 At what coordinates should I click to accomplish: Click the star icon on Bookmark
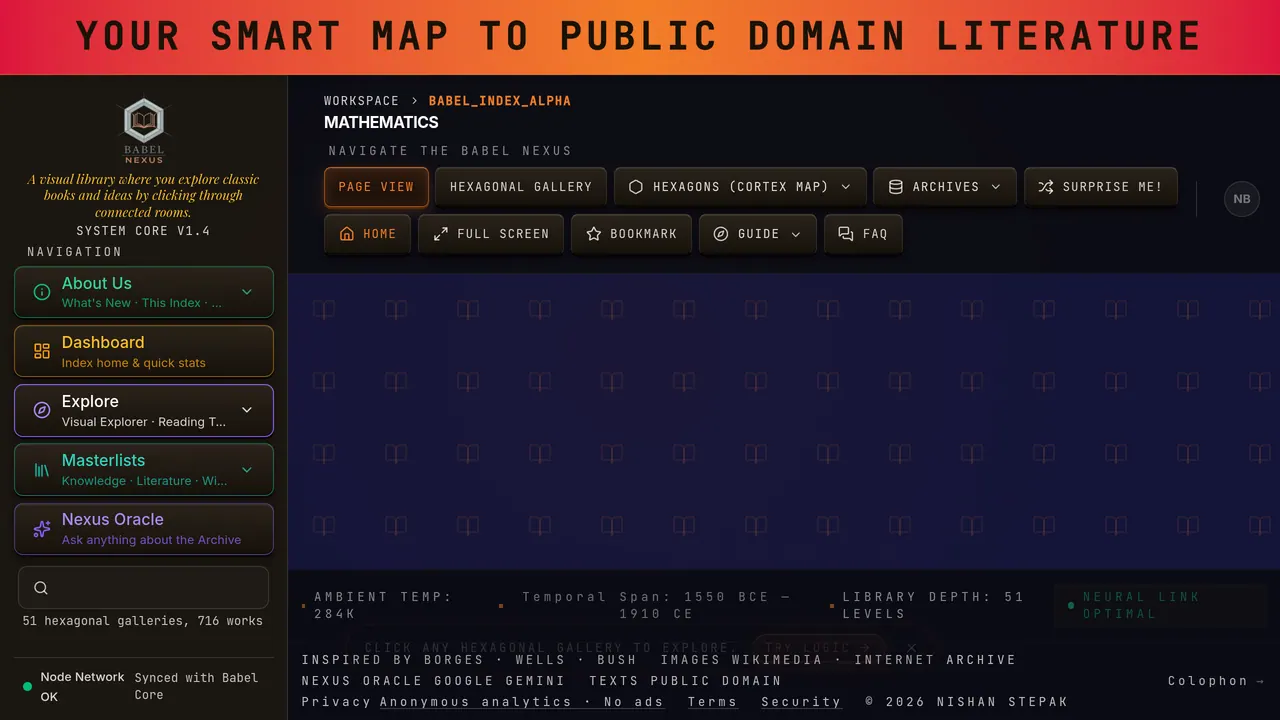[594, 233]
